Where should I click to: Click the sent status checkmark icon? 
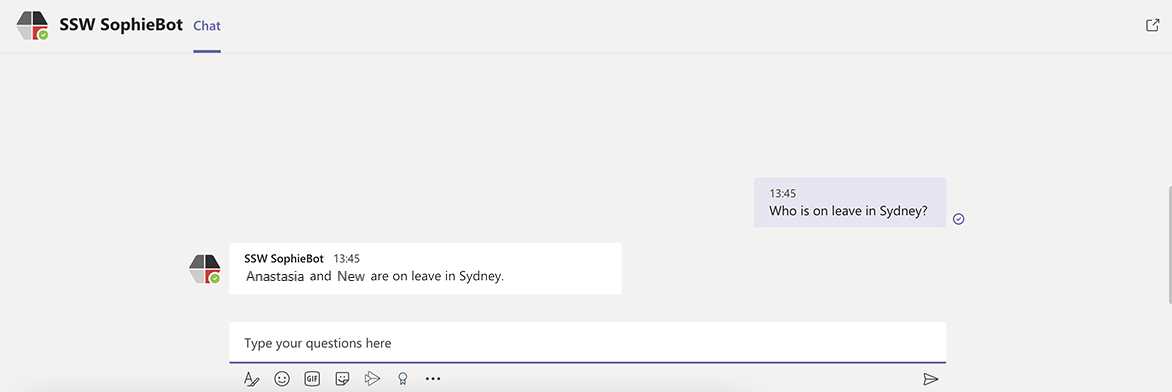click(959, 219)
